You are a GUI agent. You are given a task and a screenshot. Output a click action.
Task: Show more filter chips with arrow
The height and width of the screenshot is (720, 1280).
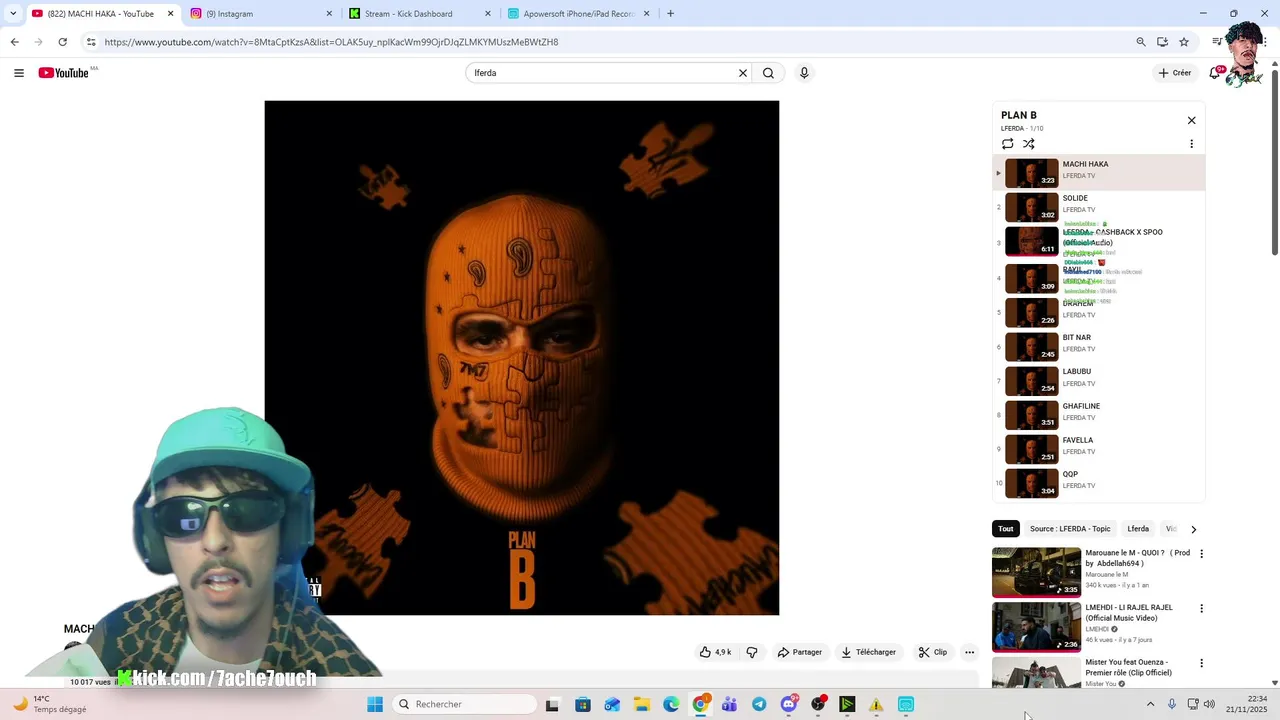tap(1193, 529)
